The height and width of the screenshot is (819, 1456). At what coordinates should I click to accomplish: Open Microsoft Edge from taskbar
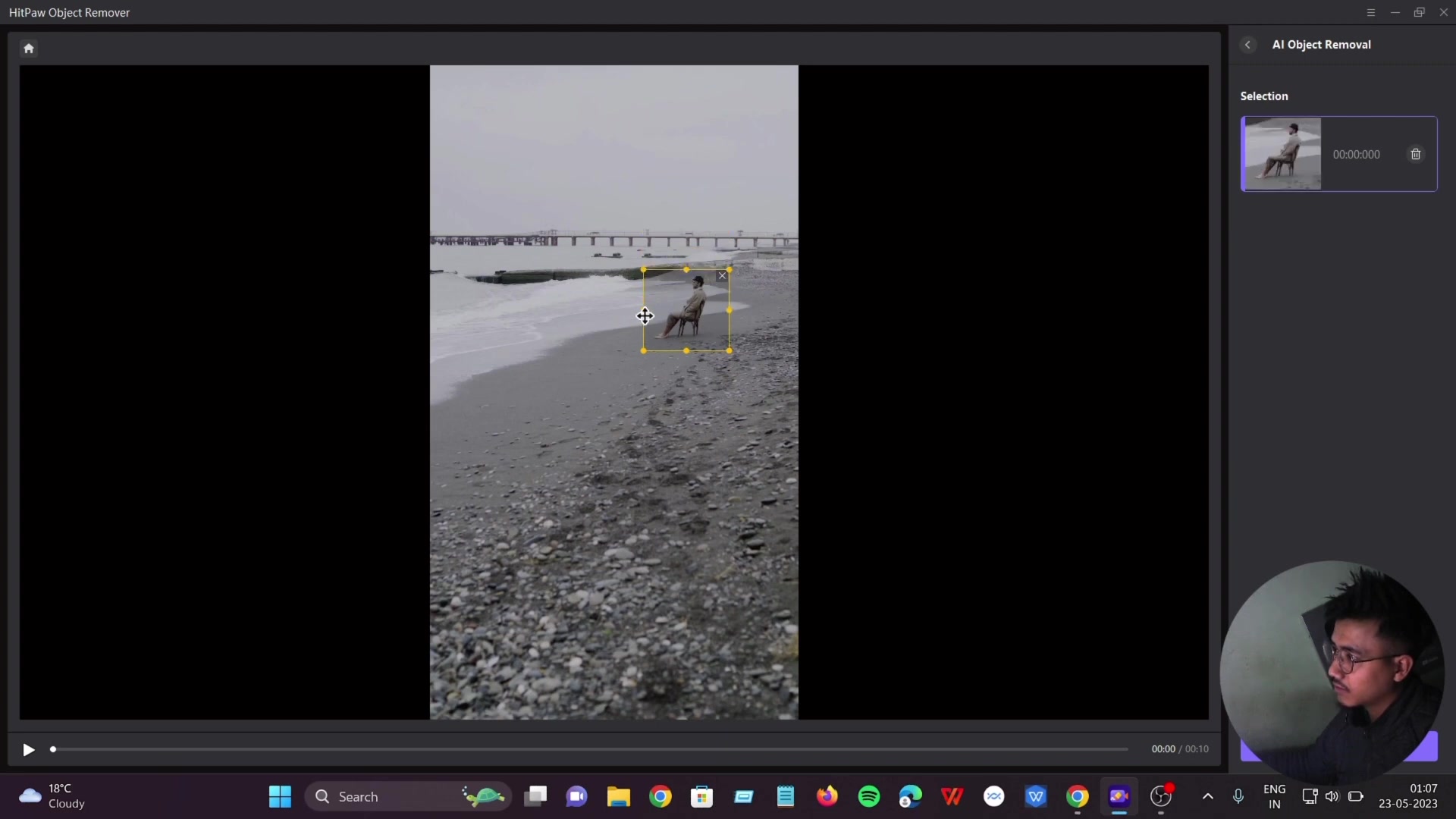(911, 796)
